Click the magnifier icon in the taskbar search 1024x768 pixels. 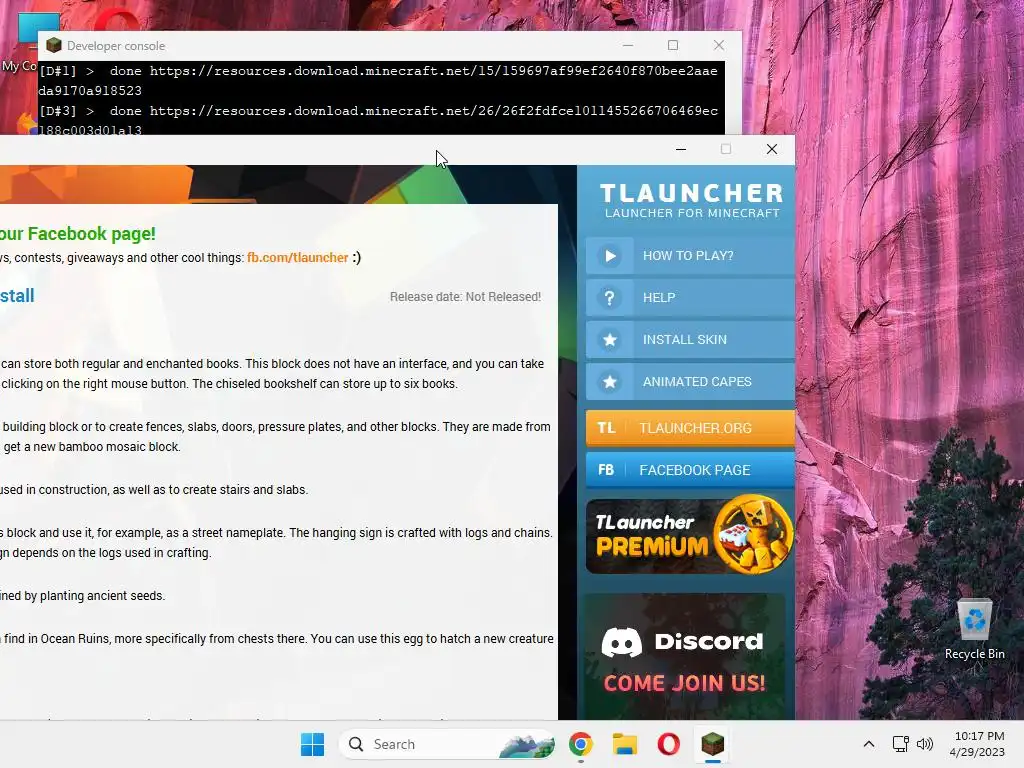tap(356, 744)
